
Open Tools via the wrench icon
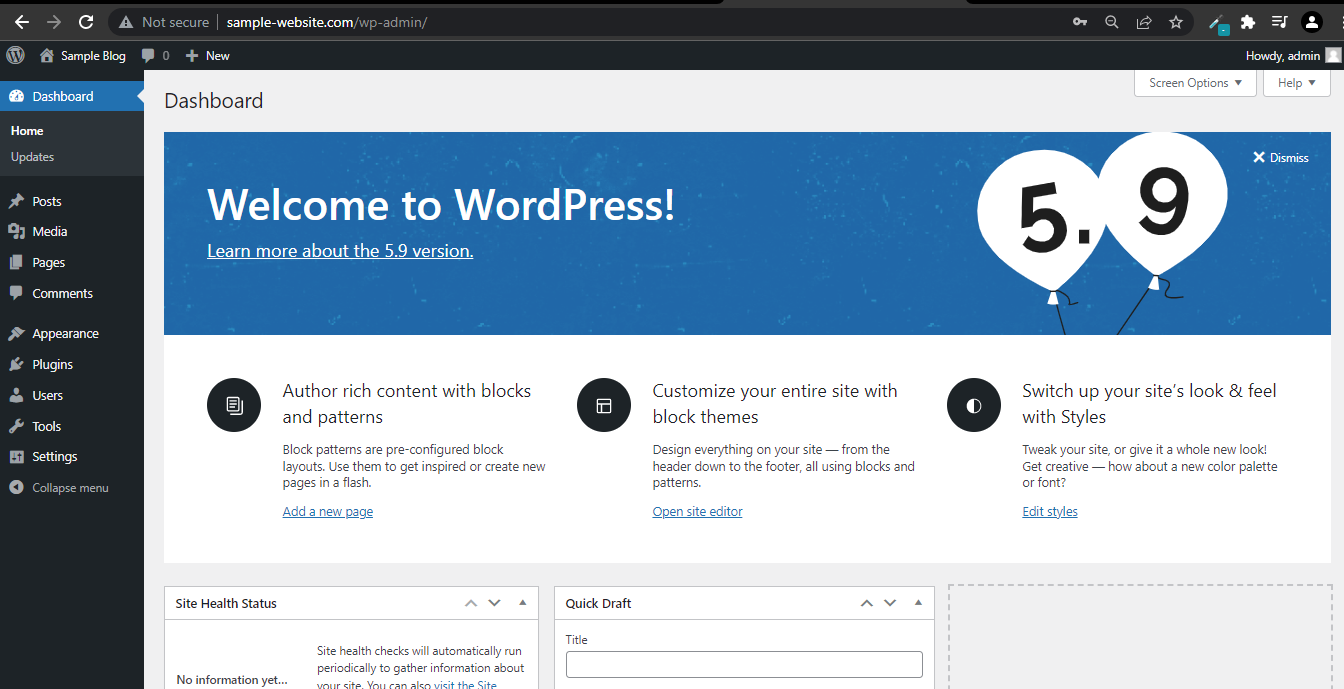pos(16,426)
